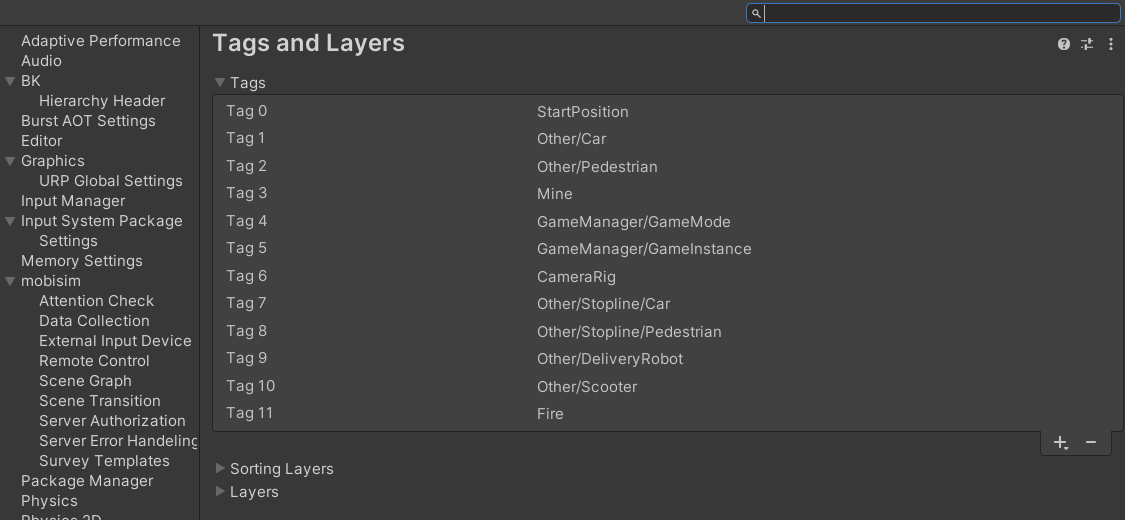Collapse the Input System Package node
Screen dimensions: 1125x520
pos(10,221)
